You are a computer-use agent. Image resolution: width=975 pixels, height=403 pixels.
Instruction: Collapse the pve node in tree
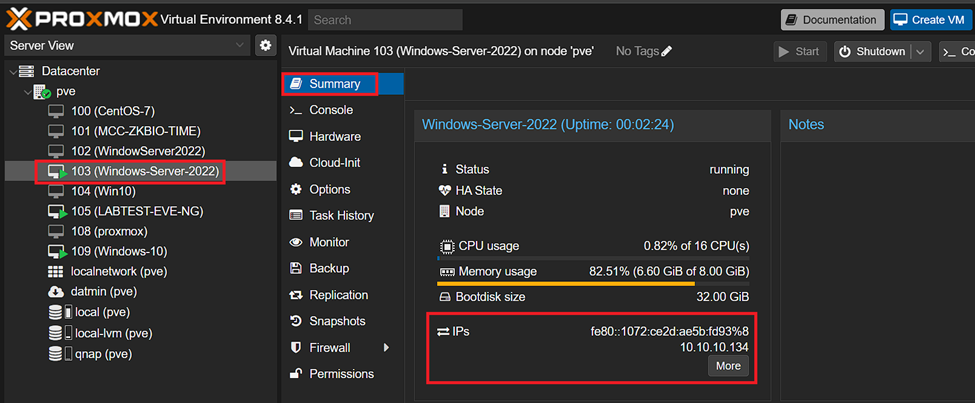[26, 92]
